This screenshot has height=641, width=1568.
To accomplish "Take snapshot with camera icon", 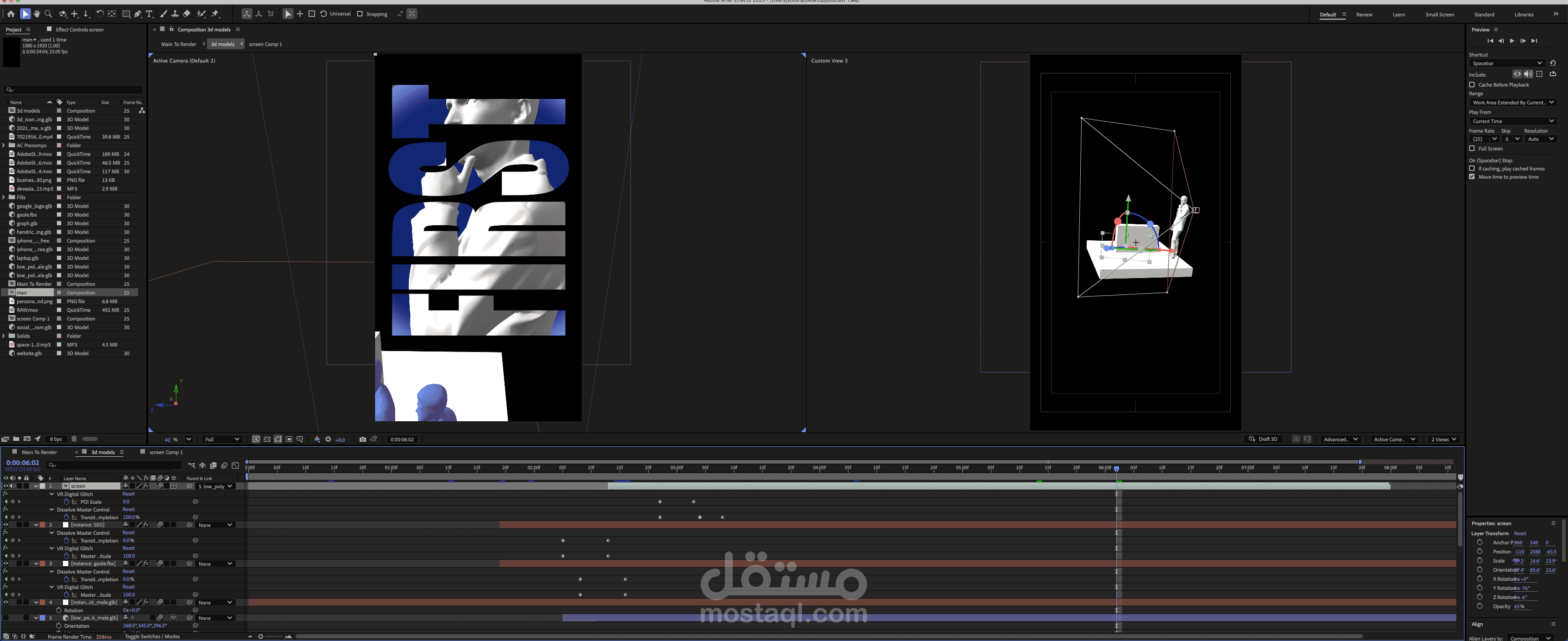I will point(363,439).
